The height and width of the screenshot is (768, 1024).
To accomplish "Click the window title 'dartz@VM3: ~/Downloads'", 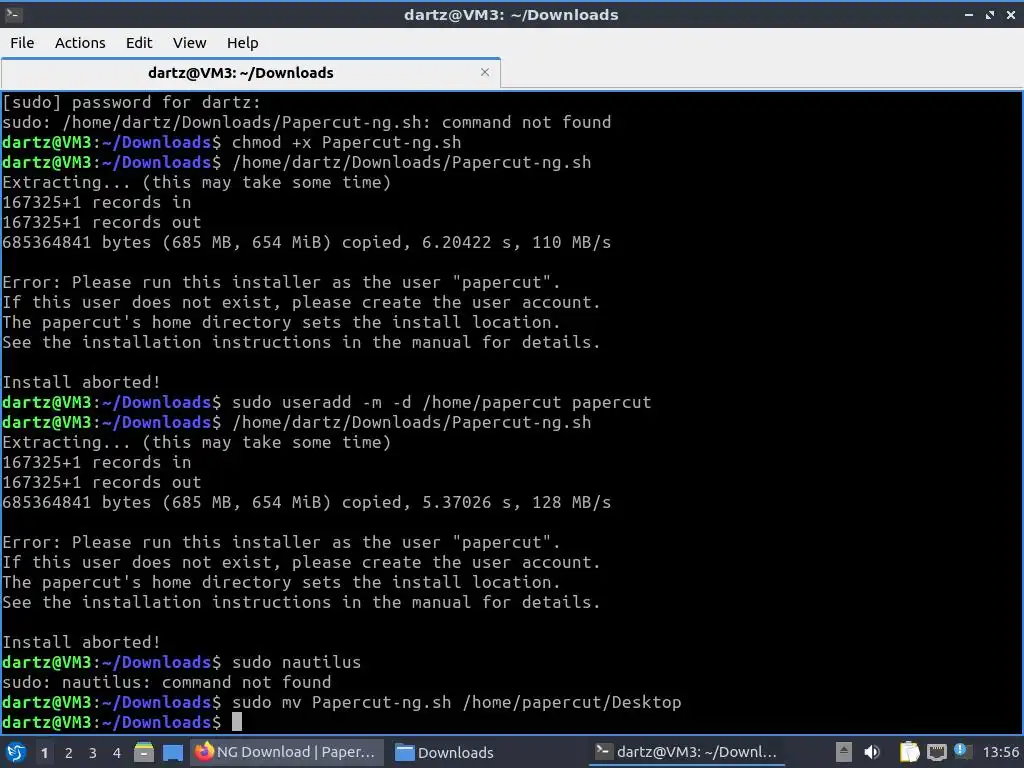I will point(511,14).
